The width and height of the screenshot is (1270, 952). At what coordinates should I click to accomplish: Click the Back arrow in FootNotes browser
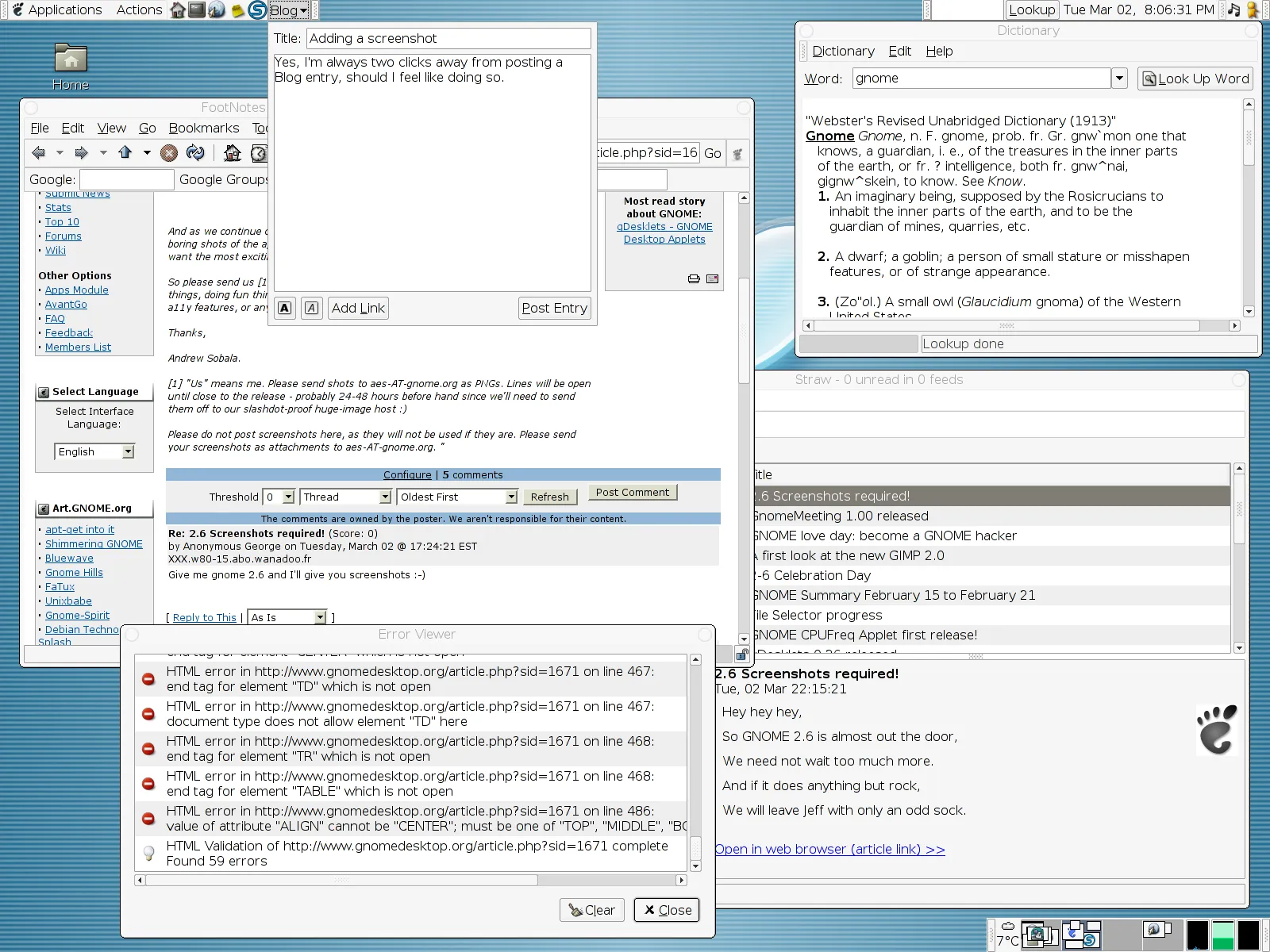pos(38,153)
